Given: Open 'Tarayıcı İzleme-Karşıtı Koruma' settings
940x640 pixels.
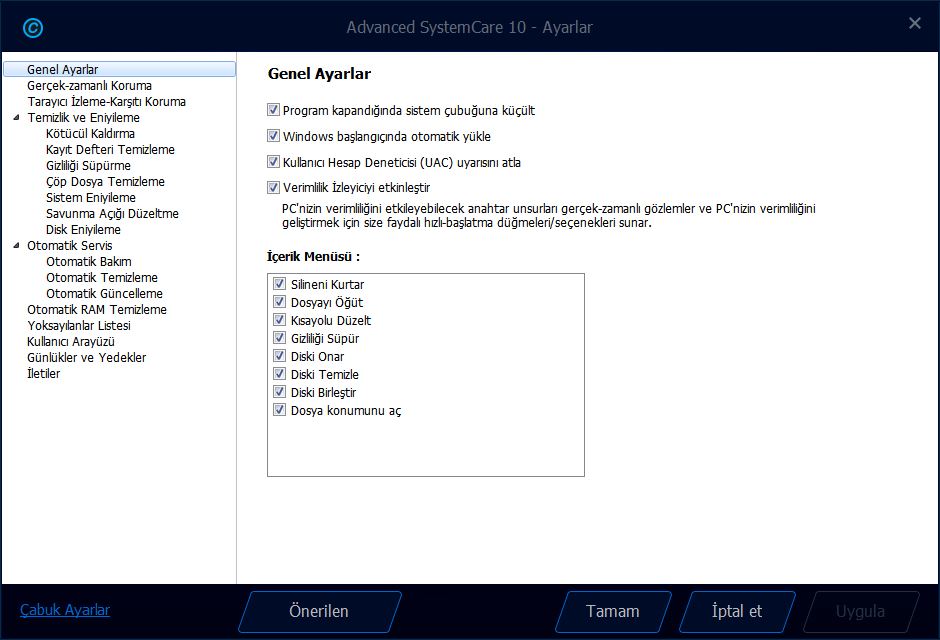Looking at the screenshot, I should click(106, 101).
